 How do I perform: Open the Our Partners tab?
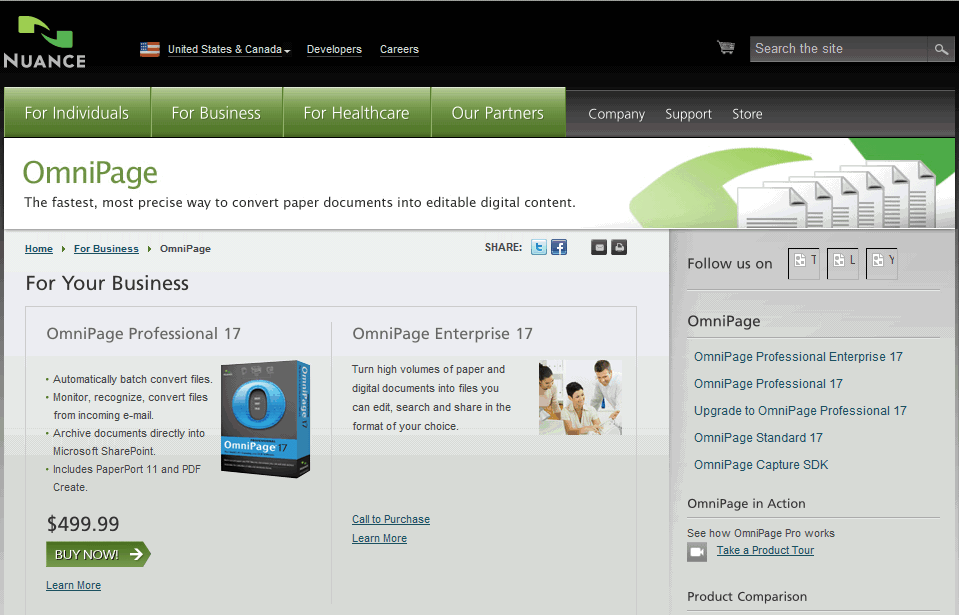click(x=498, y=113)
